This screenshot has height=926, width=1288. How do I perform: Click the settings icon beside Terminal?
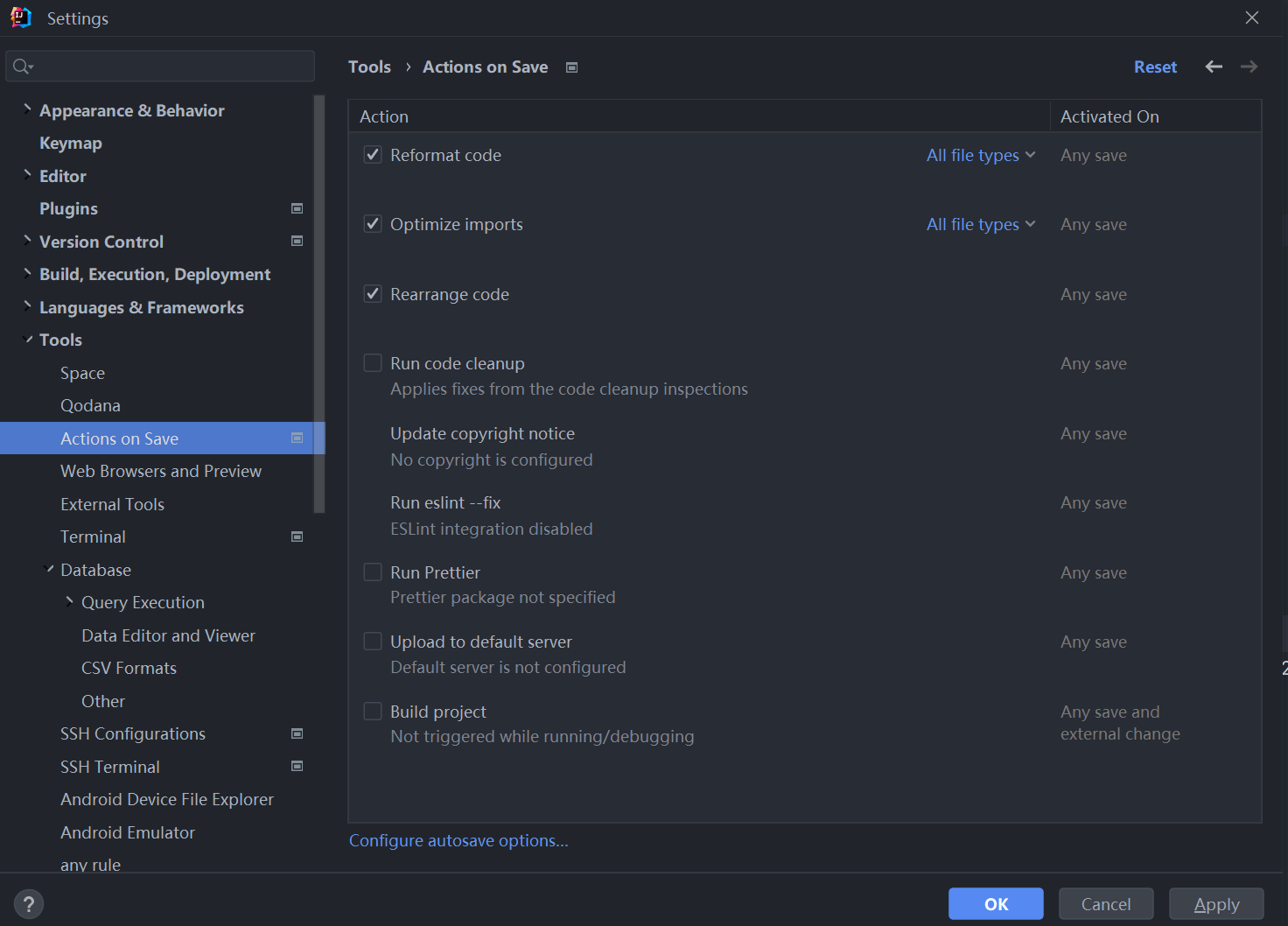click(x=297, y=536)
